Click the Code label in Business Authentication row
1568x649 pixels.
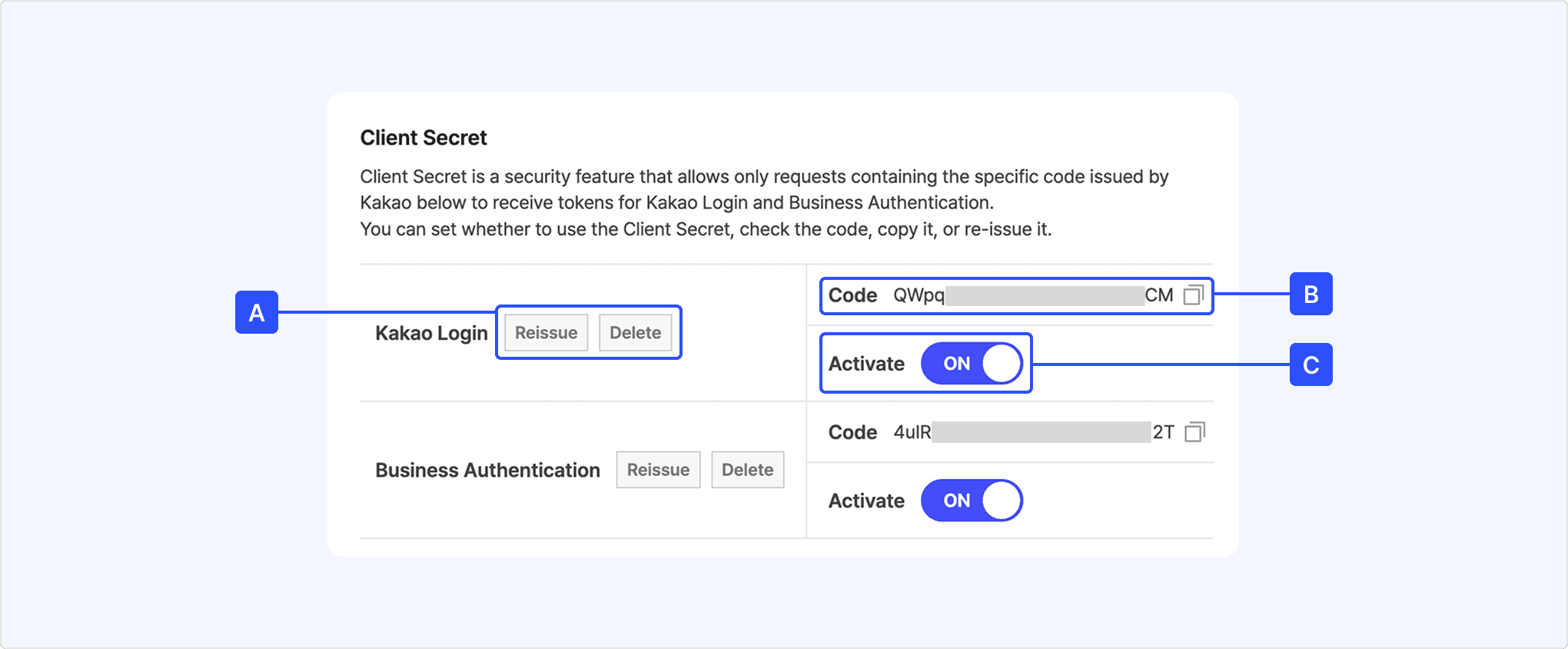pos(852,432)
